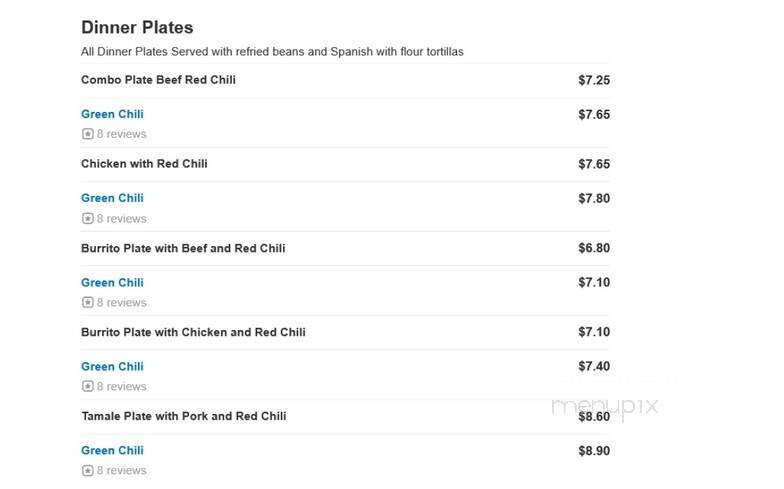Click the review star icon under Combo Plate Green Chili

pos(88,134)
